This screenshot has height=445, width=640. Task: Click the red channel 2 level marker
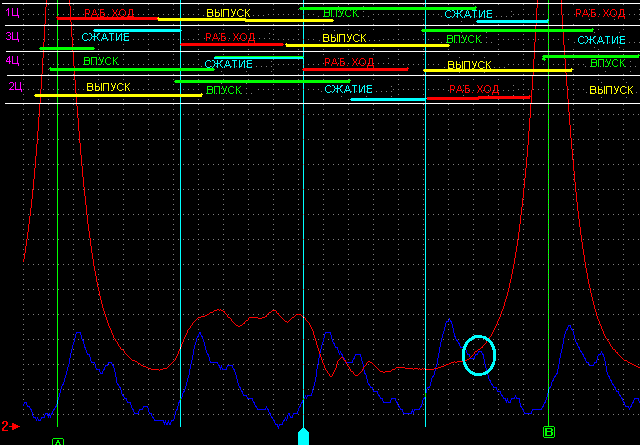tap(10, 427)
